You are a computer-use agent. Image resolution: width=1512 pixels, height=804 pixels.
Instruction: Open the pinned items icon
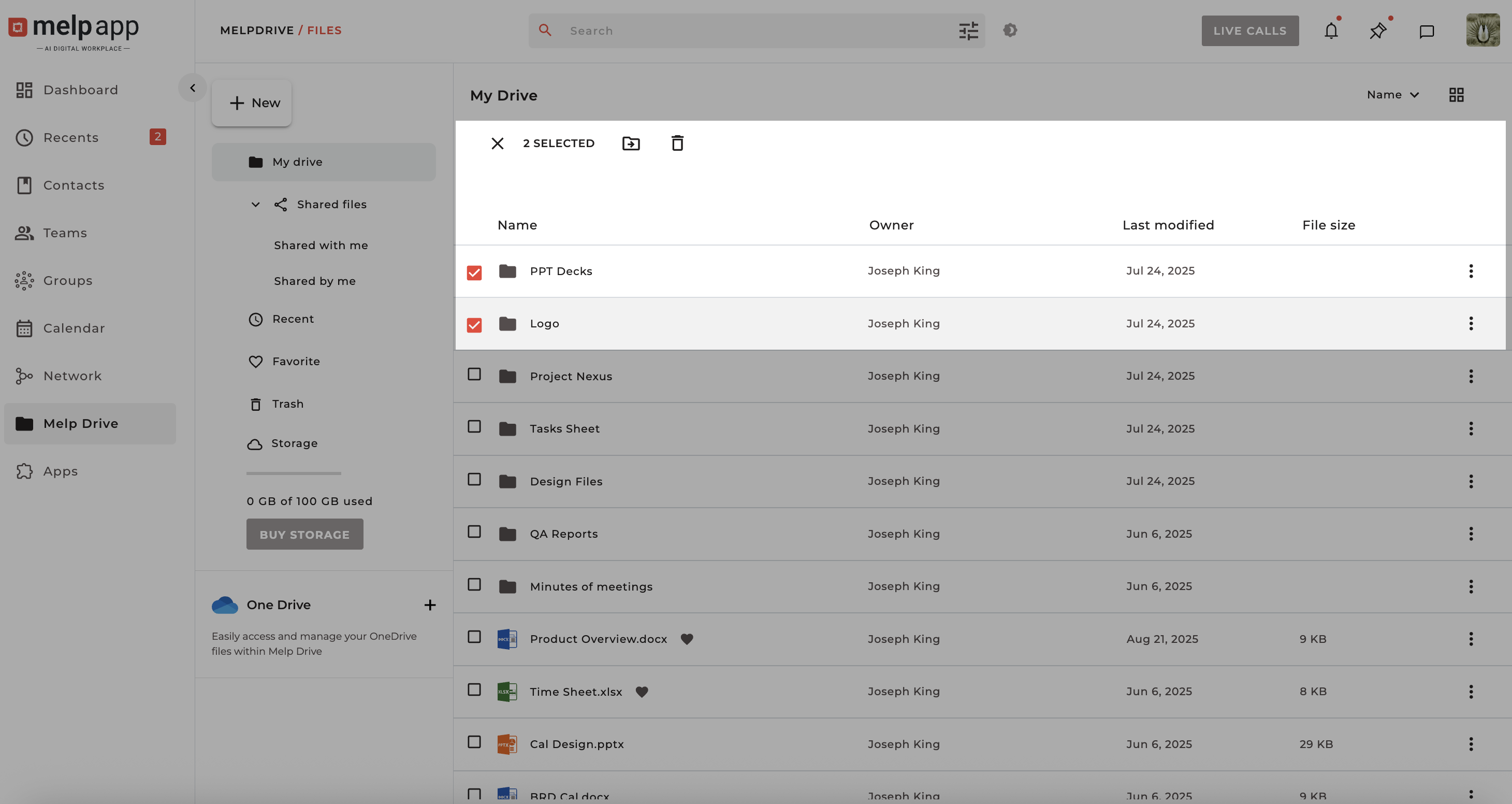click(x=1377, y=31)
